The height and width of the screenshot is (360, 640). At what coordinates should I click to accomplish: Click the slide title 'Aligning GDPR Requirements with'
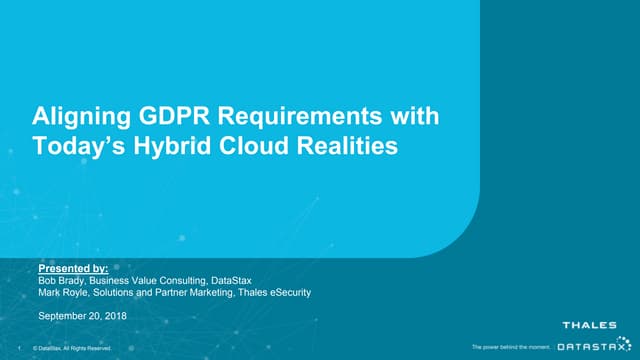[236, 117]
